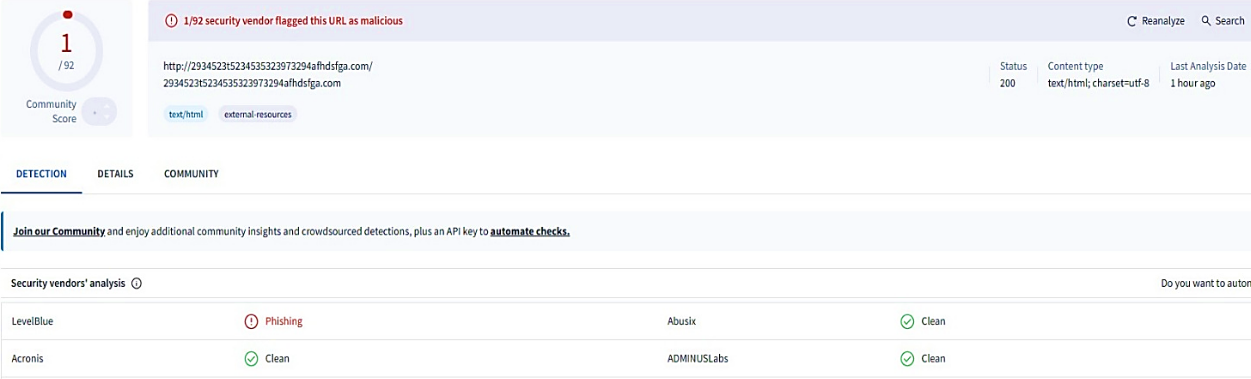This screenshot has width=1251, height=379.
Task: Click the 1/92 security vendor flagged message
Action: pyautogui.click(x=294, y=21)
